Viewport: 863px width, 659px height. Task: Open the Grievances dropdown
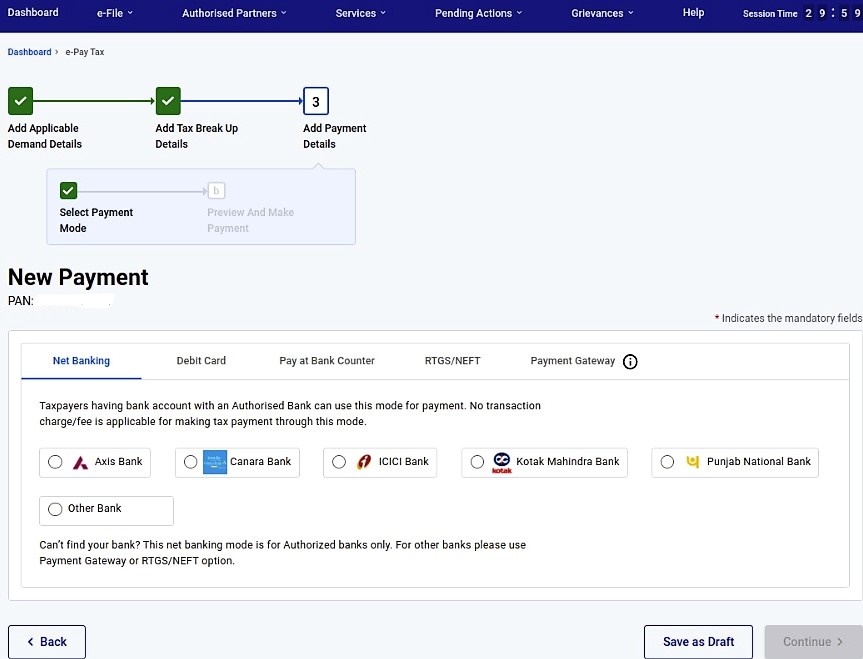(x=601, y=13)
